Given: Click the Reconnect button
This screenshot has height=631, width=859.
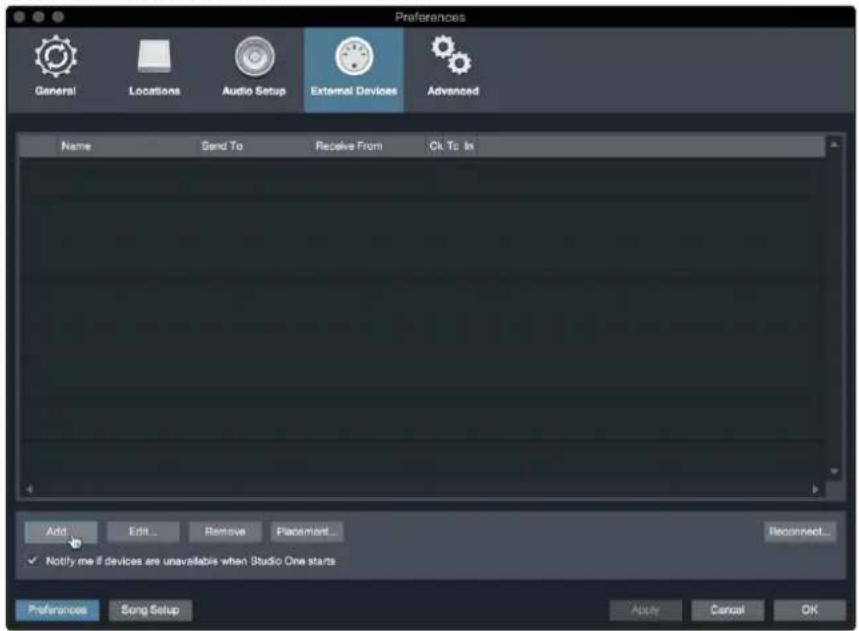Looking at the screenshot, I should tap(800, 531).
